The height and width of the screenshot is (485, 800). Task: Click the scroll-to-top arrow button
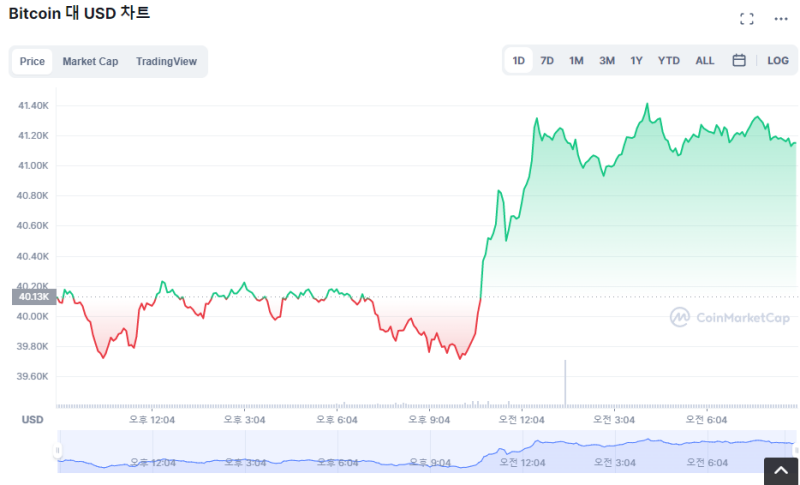click(781, 471)
